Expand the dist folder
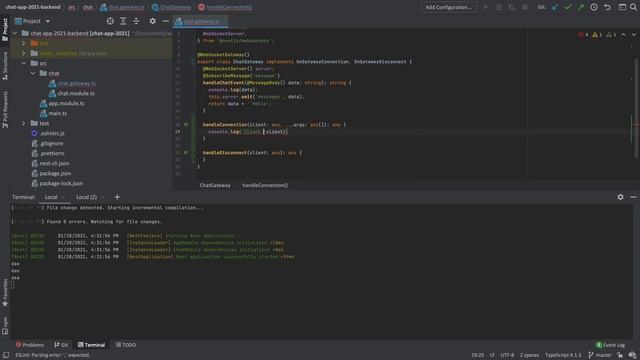This screenshot has height=360, width=640. coord(24,43)
